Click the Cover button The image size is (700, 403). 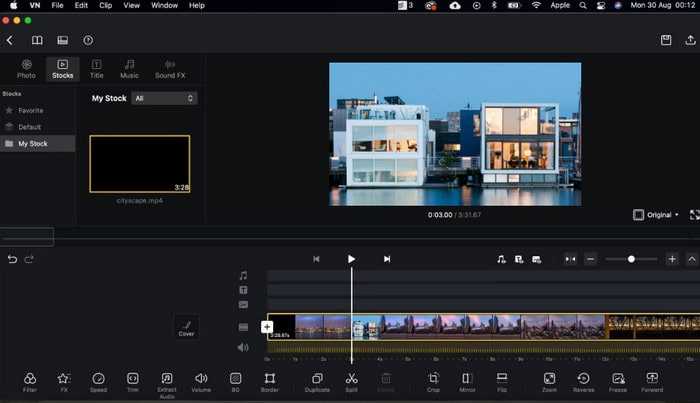click(186, 327)
